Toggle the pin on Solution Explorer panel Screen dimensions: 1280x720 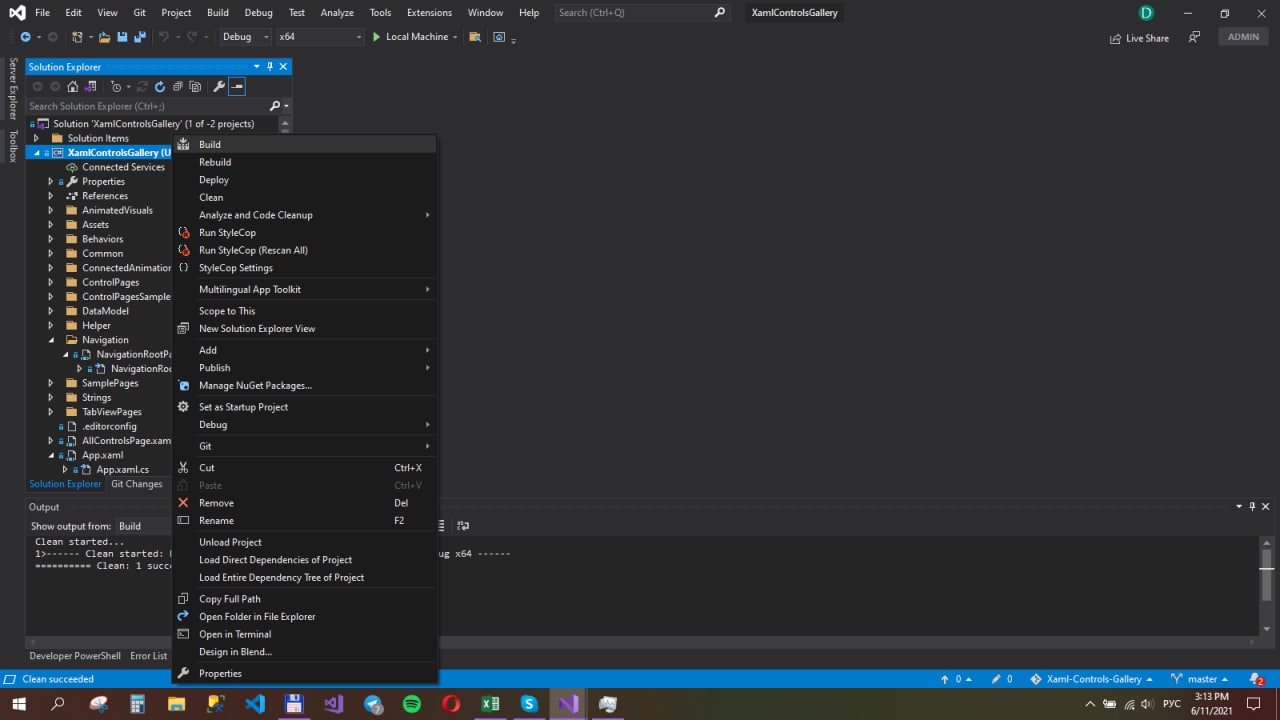click(x=270, y=67)
